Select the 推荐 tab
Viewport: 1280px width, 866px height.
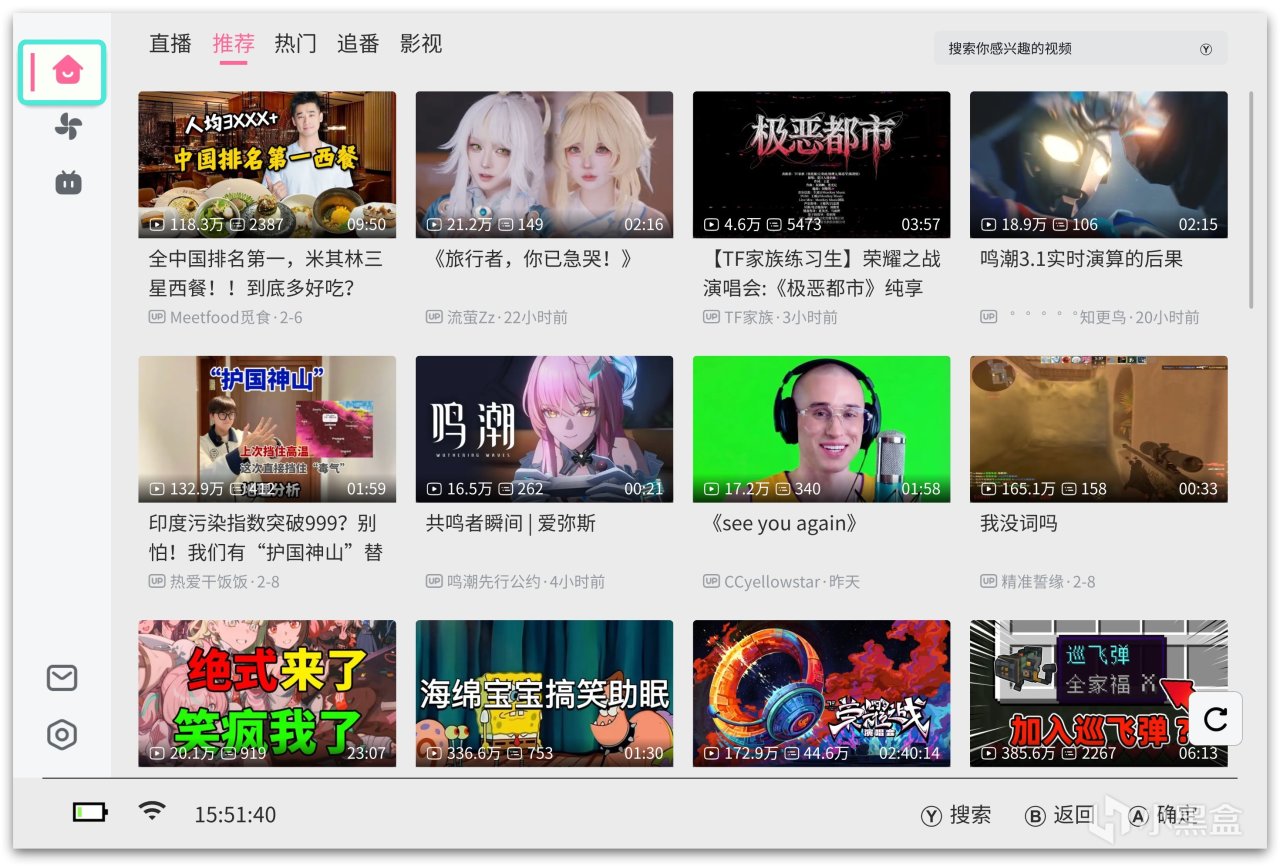coord(233,44)
